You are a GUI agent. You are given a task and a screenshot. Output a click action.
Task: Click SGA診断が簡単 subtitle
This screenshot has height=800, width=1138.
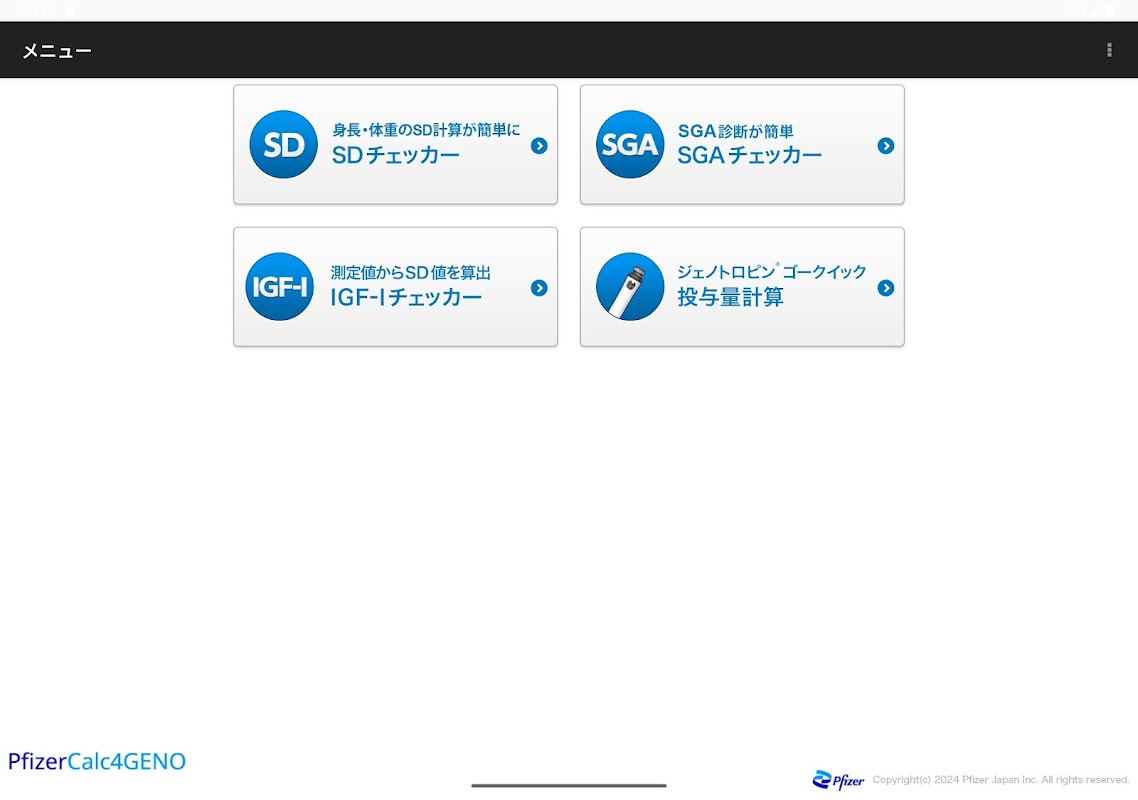[735, 131]
